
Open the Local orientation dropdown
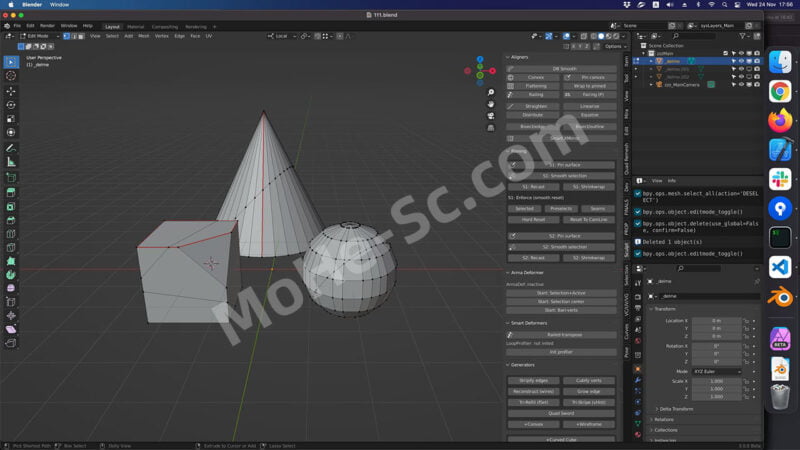(282, 36)
